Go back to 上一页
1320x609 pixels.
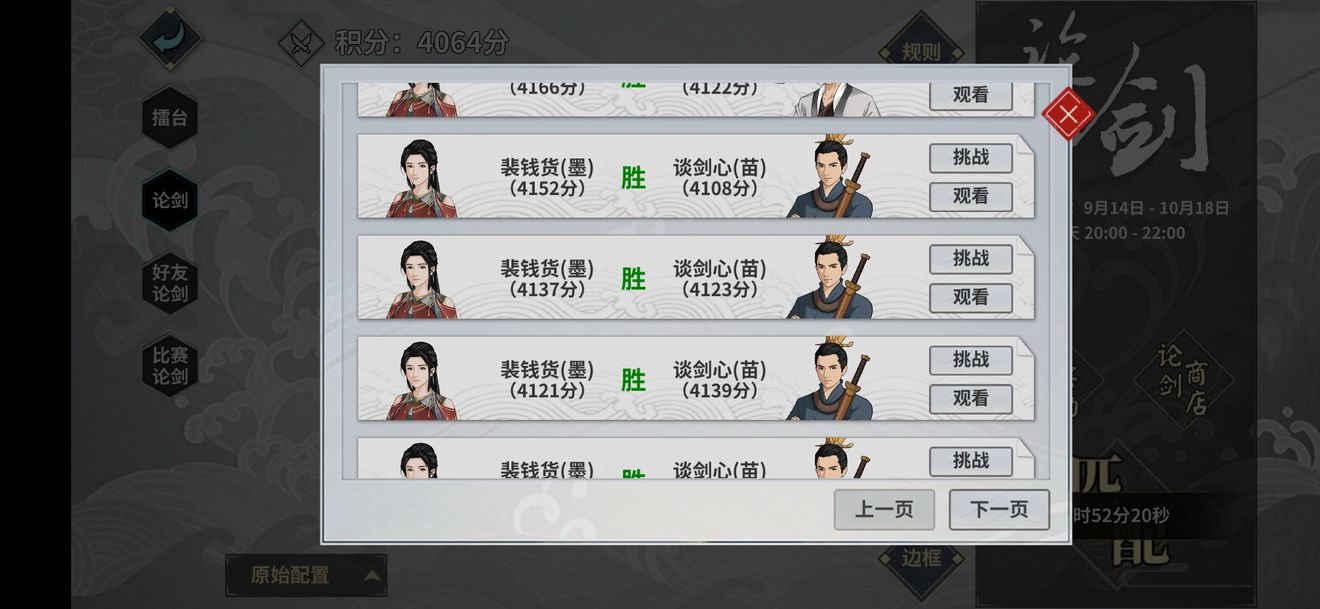pyautogui.click(x=884, y=509)
